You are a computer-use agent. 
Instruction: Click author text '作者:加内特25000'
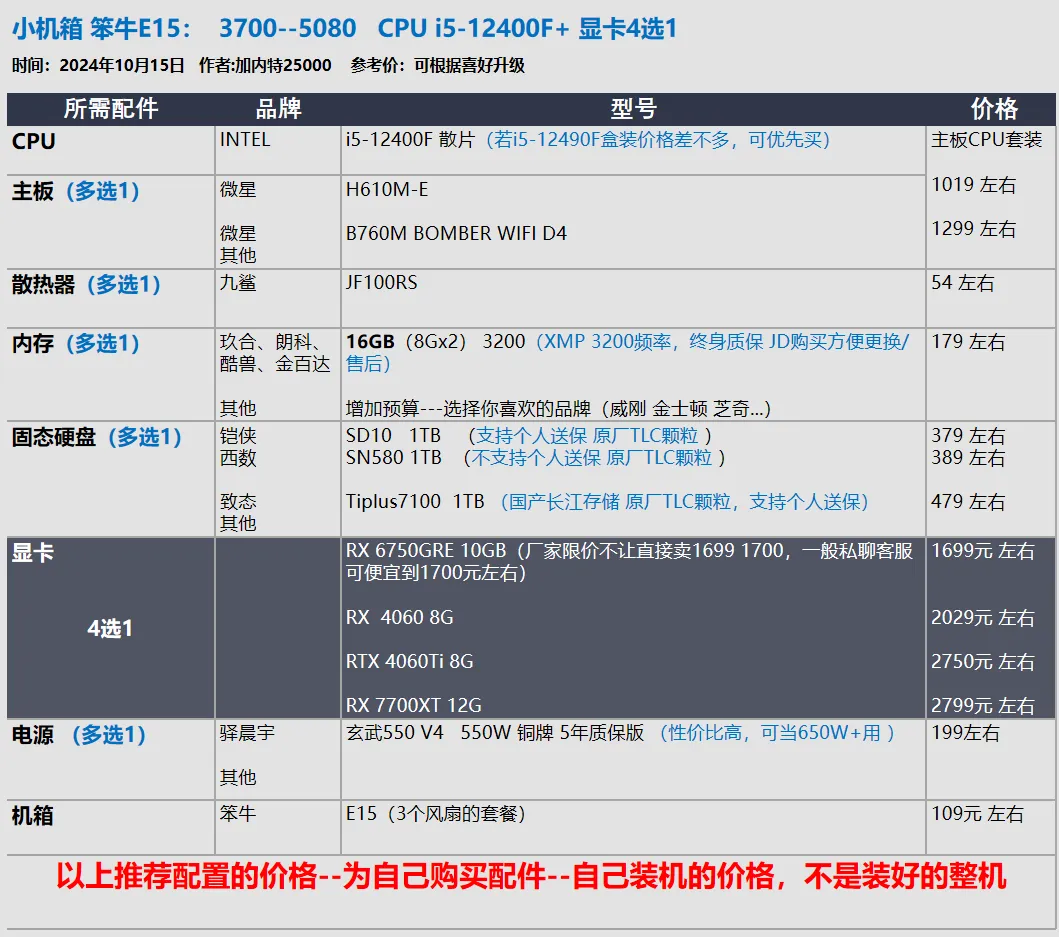[x=265, y=66]
